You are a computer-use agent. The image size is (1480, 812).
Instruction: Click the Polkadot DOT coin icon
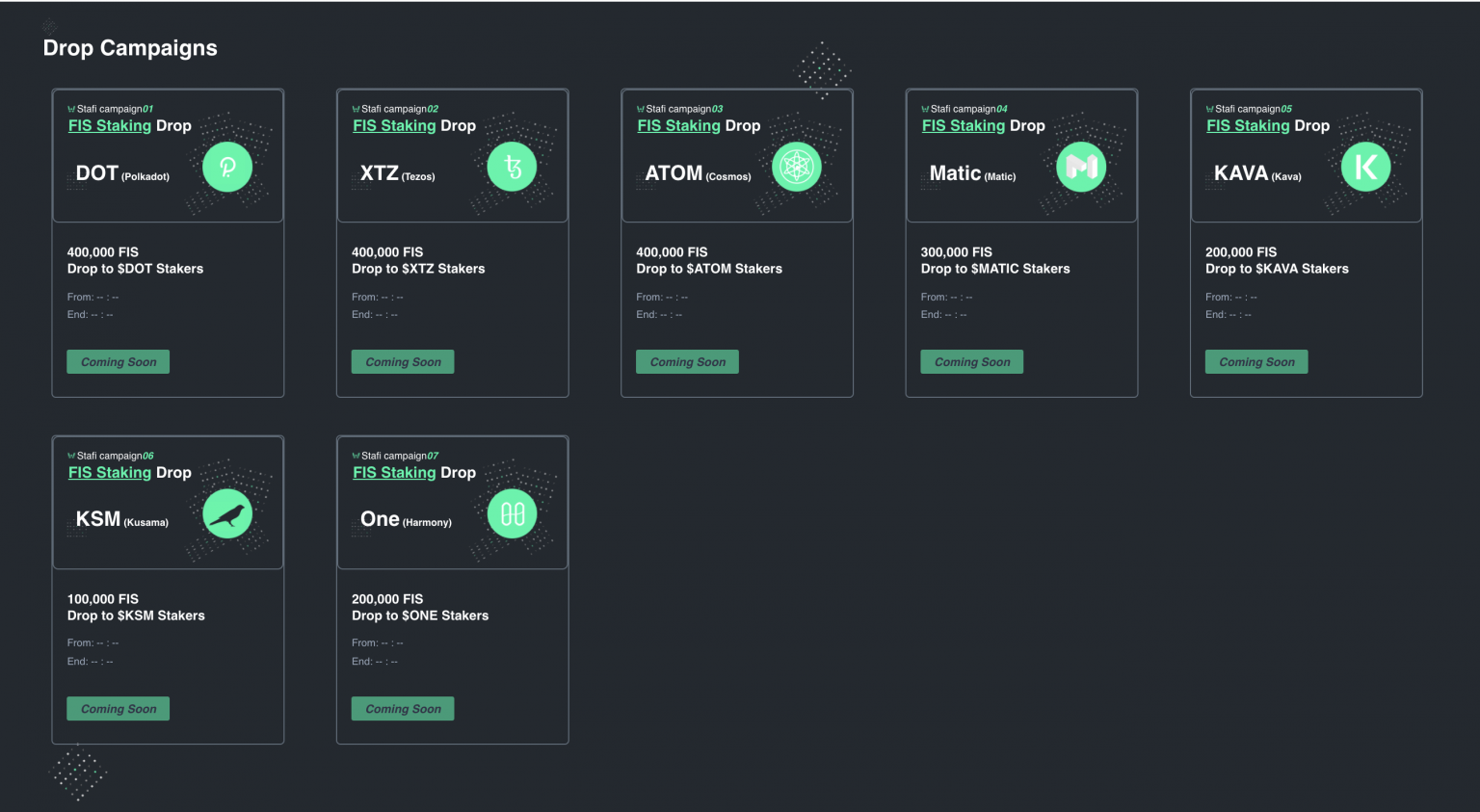click(x=227, y=167)
